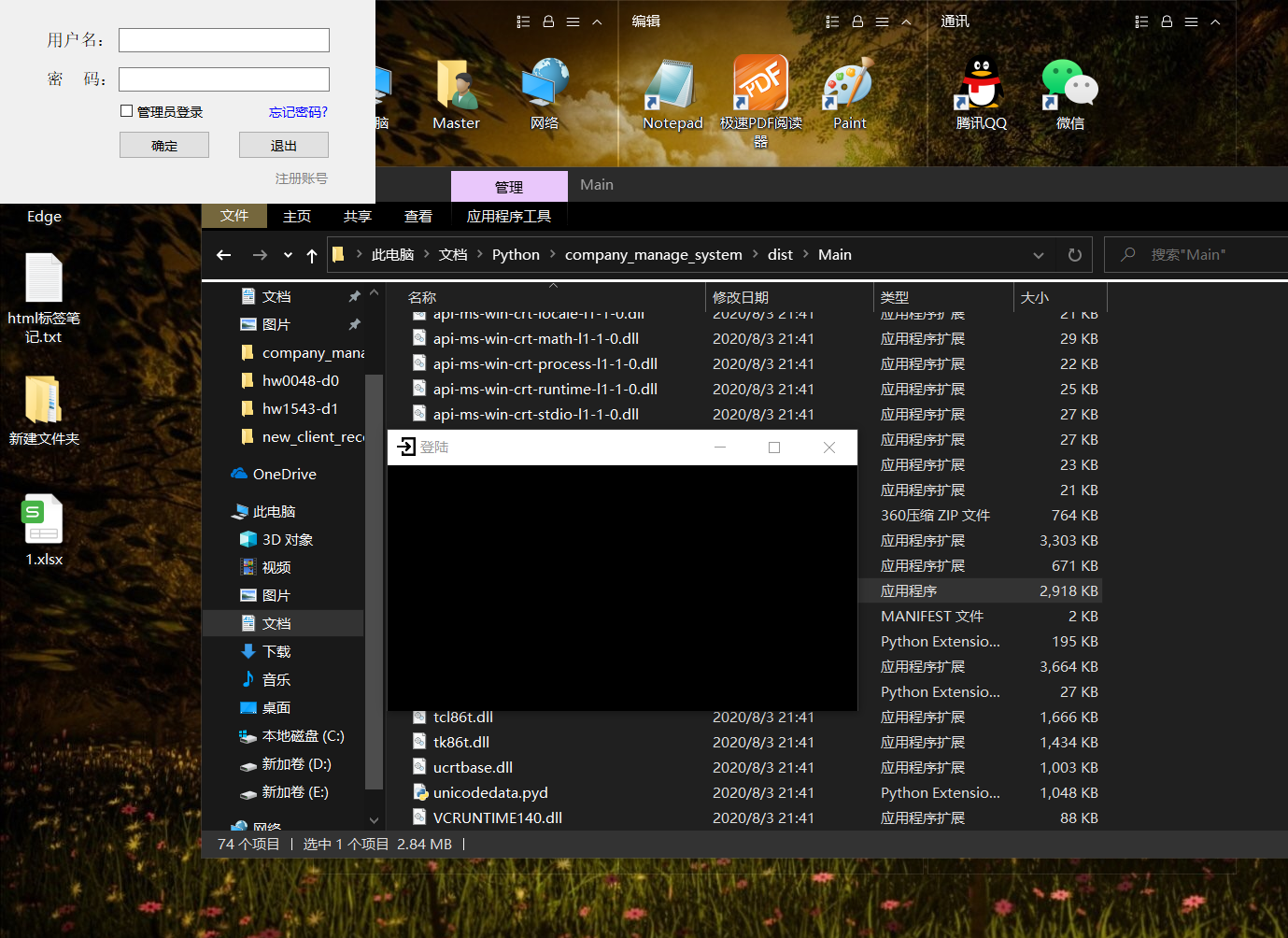Image resolution: width=1288 pixels, height=938 pixels.
Task: Launch the 微信 WeChat shortcut icon
Action: [1069, 93]
